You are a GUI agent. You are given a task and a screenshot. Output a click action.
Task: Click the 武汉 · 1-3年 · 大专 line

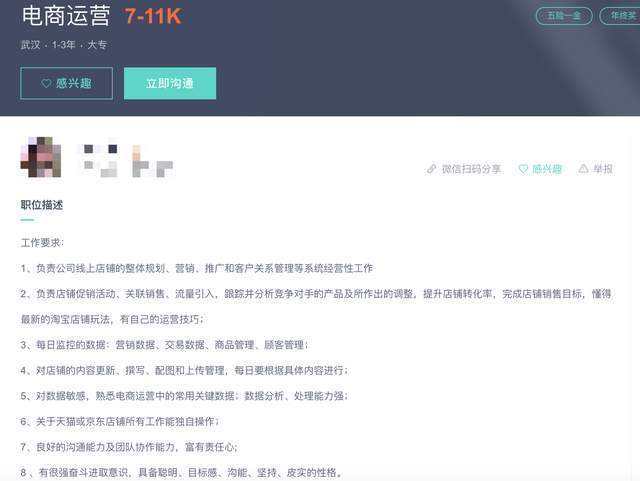[64, 45]
